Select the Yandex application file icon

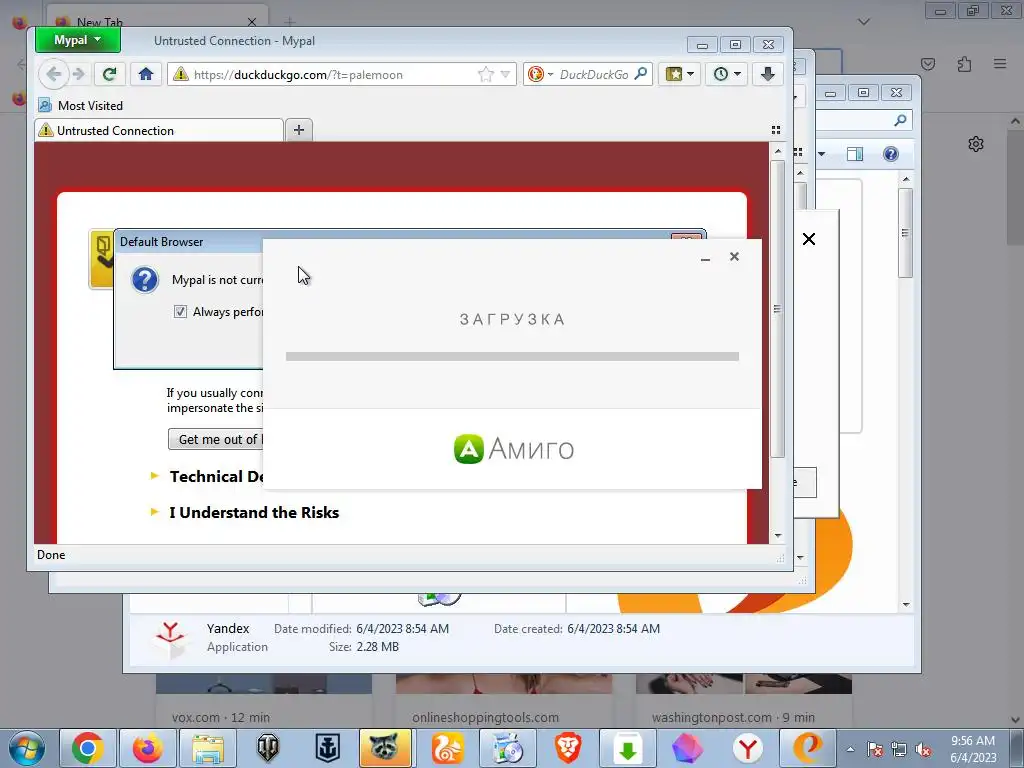point(170,637)
